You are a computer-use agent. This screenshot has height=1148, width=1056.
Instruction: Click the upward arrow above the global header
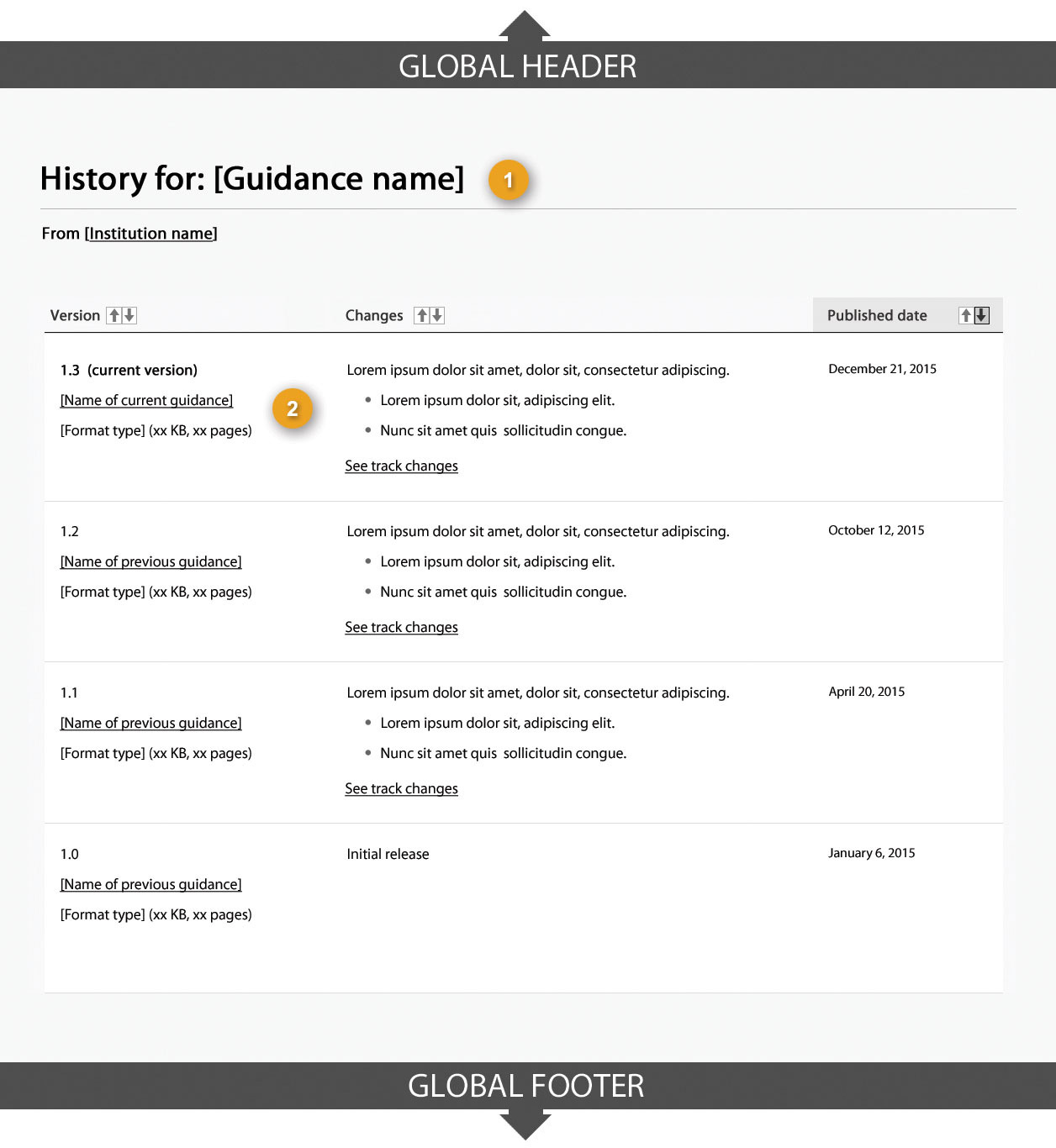(x=525, y=24)
